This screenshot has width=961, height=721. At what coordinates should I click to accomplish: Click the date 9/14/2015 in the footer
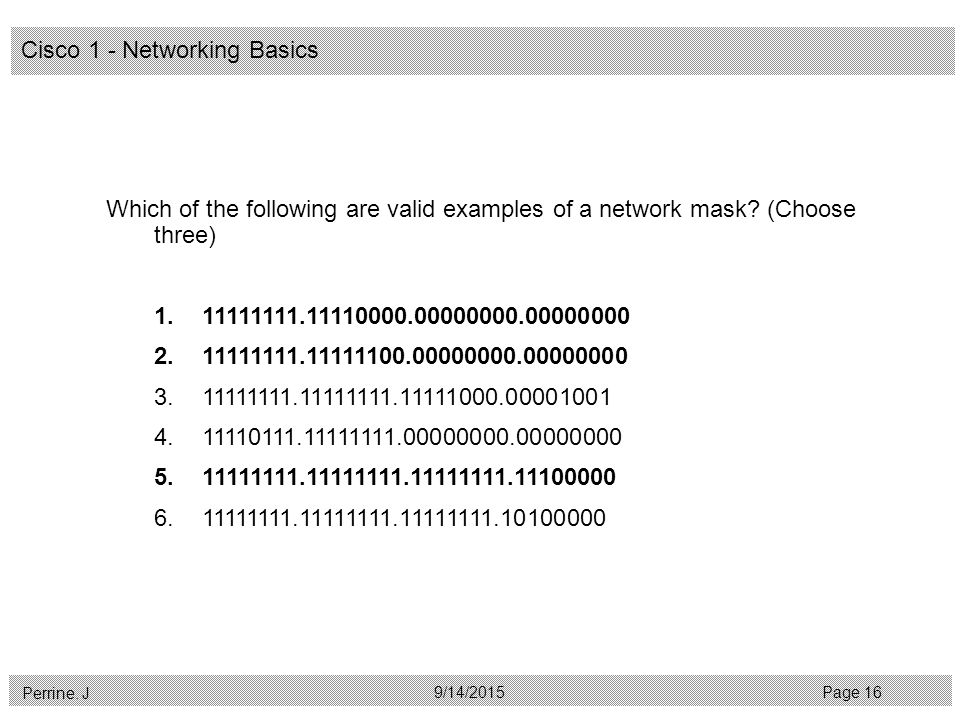(x=469, y=692)
